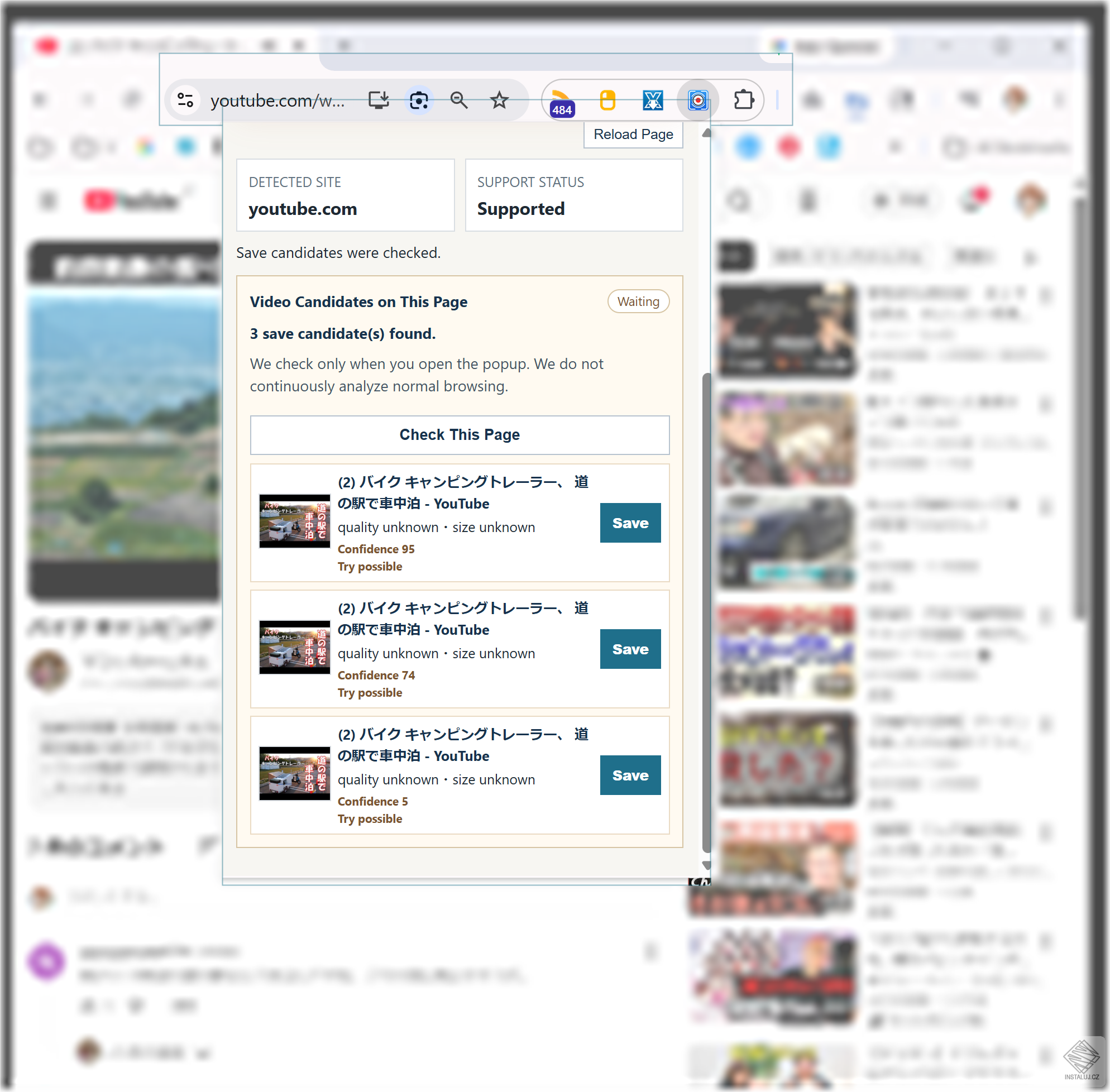The height and width of the screenshot is (1092, 1110).
Task: Save the candidate with Confidence 74
Action: (630, 649)
